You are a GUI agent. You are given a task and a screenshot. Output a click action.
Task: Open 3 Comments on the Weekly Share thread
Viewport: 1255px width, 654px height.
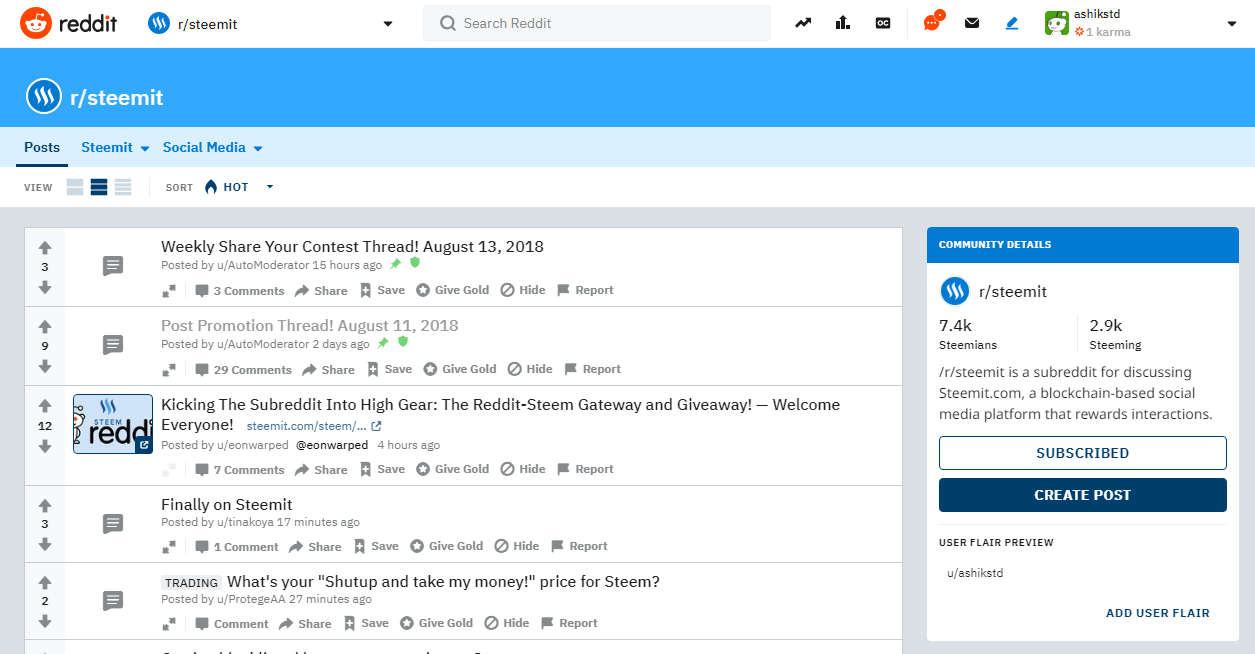pos(239,291)
